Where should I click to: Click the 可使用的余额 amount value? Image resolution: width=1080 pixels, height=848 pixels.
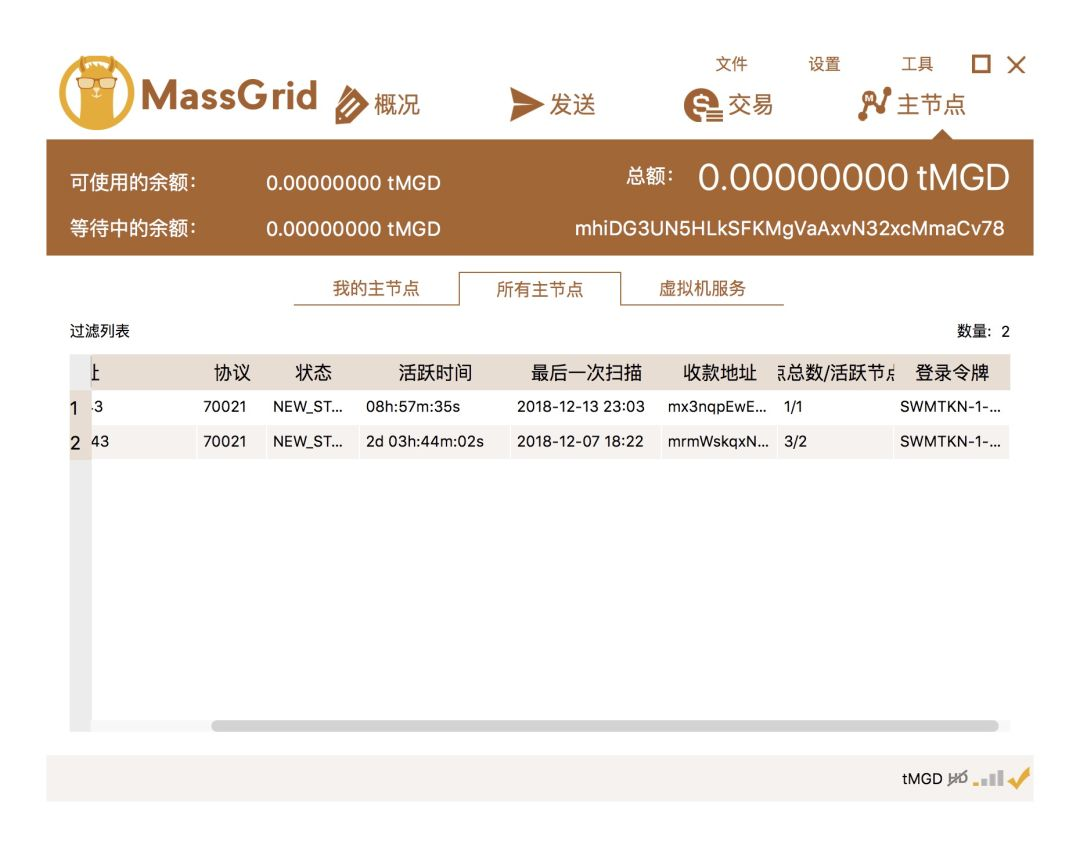pos(353,183)
